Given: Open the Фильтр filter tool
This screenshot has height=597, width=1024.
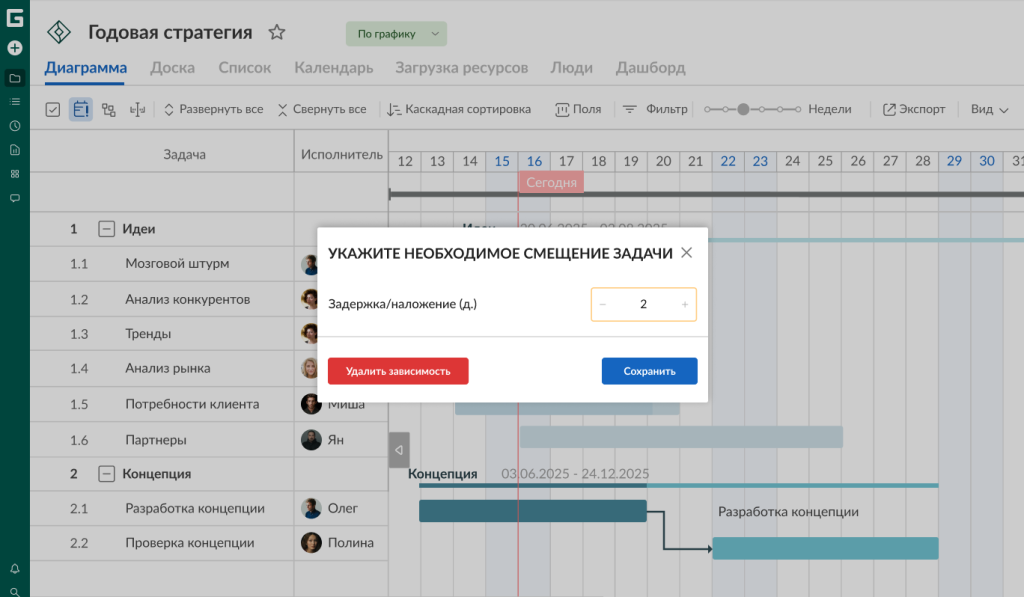Looking at the screenshot, I should coord(655,110).
